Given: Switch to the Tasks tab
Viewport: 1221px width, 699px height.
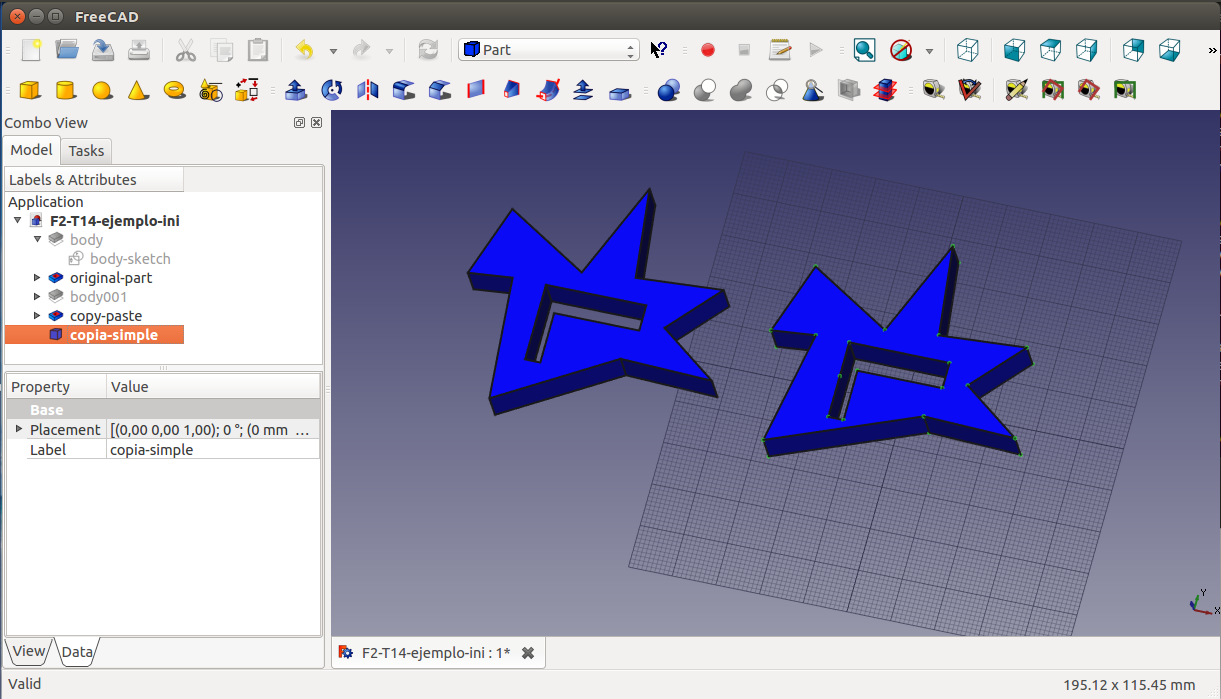Looking at the screenshot, I should click(86, 151).
